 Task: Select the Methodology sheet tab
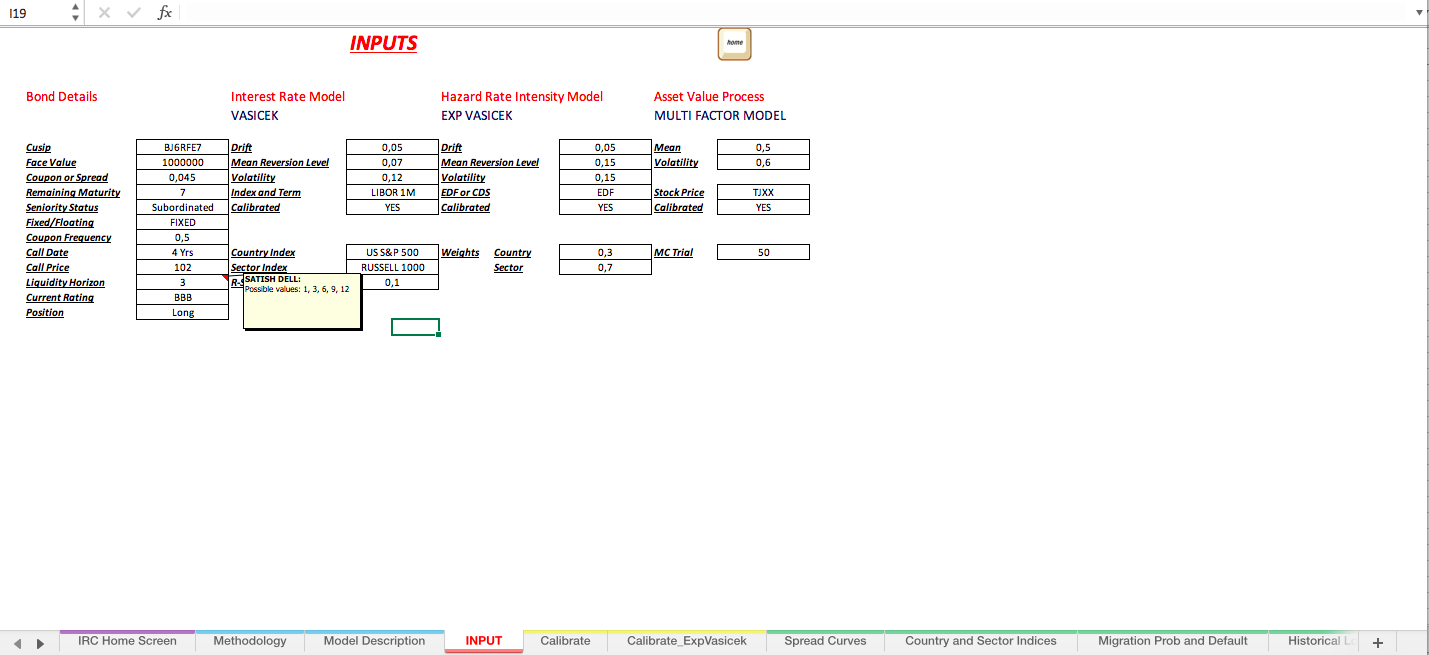pos(250,641)
